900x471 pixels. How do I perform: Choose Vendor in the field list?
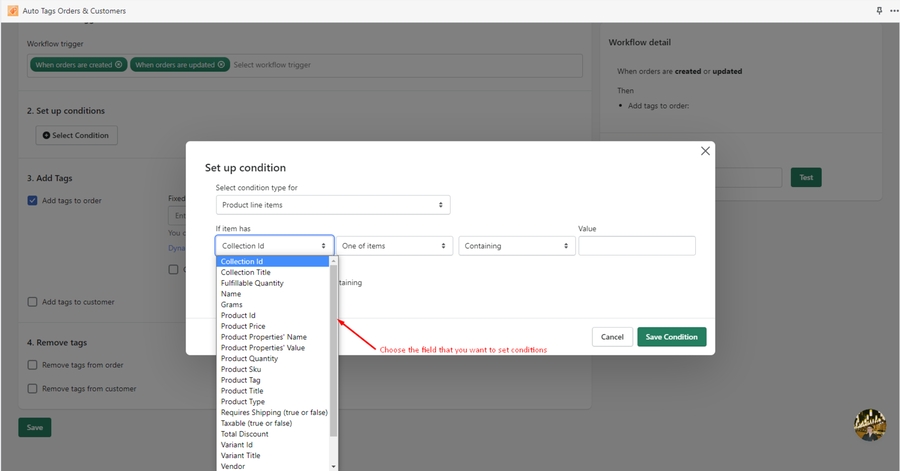[x=233, y=466]
